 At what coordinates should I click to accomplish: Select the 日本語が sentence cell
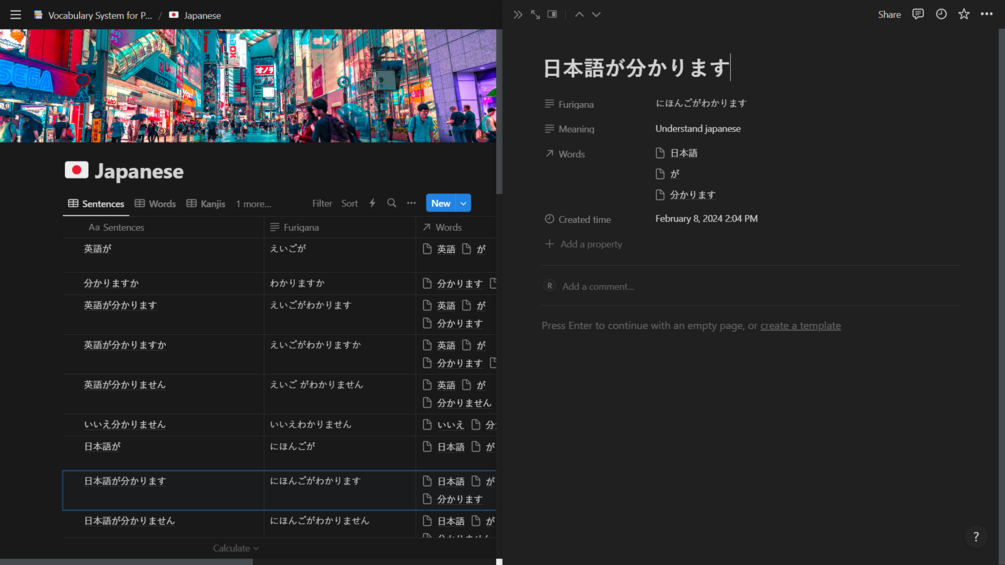[x=163, y=454]
